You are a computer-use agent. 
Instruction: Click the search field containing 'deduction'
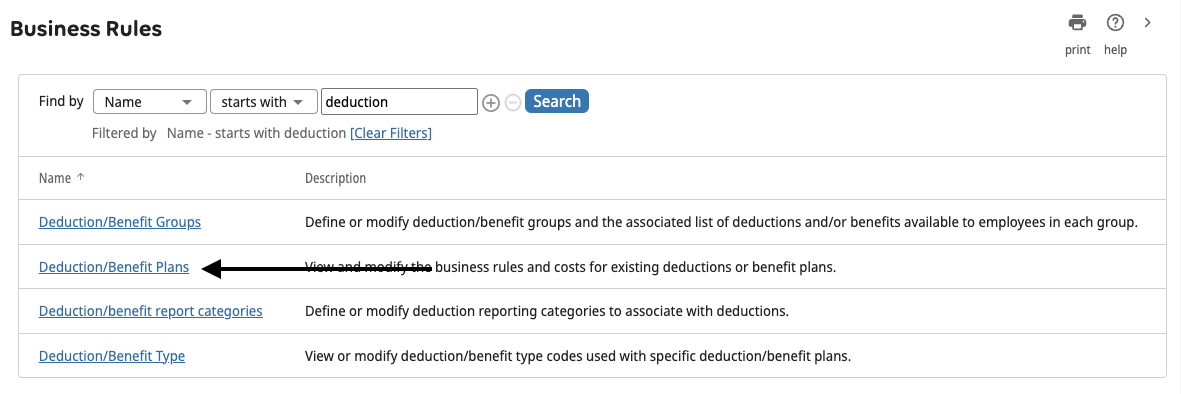coord(399,102)
